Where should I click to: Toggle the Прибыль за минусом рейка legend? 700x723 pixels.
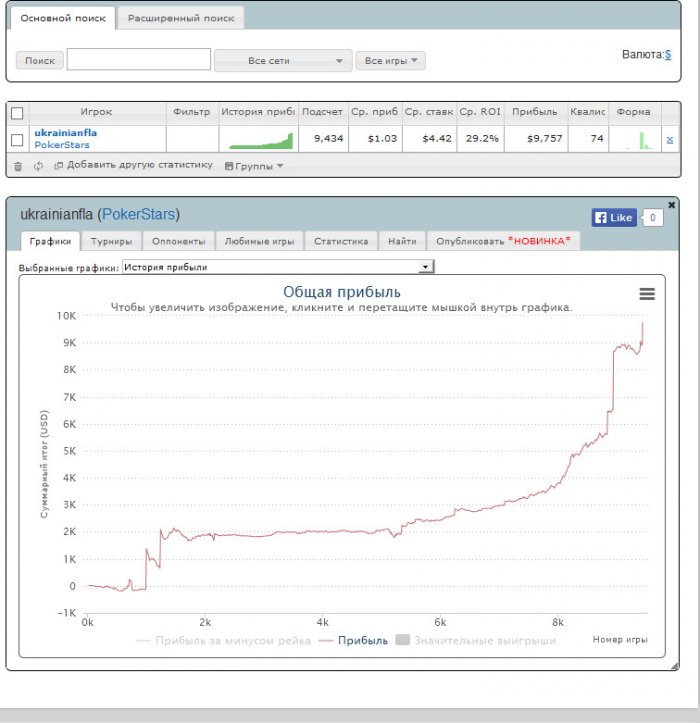[x=223, y=640]
